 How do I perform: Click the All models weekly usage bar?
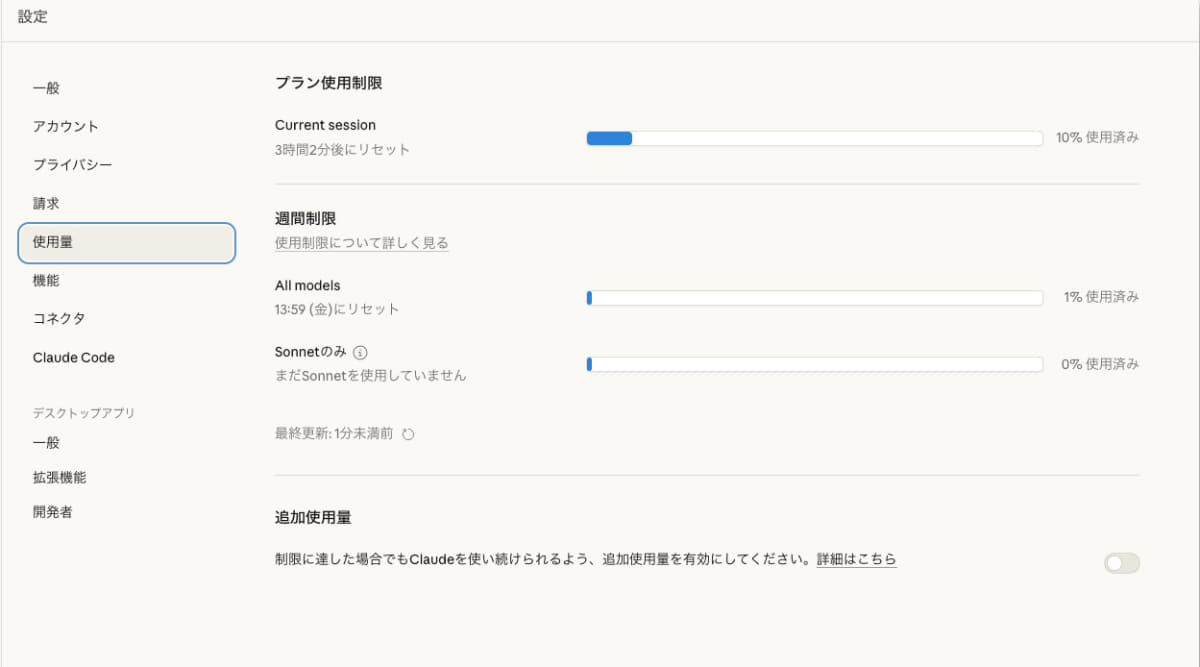pos(814,297)
